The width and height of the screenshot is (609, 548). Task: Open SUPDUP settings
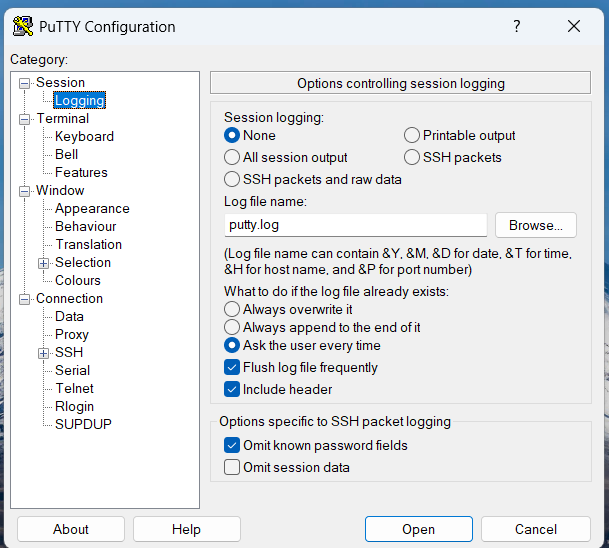pos(83,424)
